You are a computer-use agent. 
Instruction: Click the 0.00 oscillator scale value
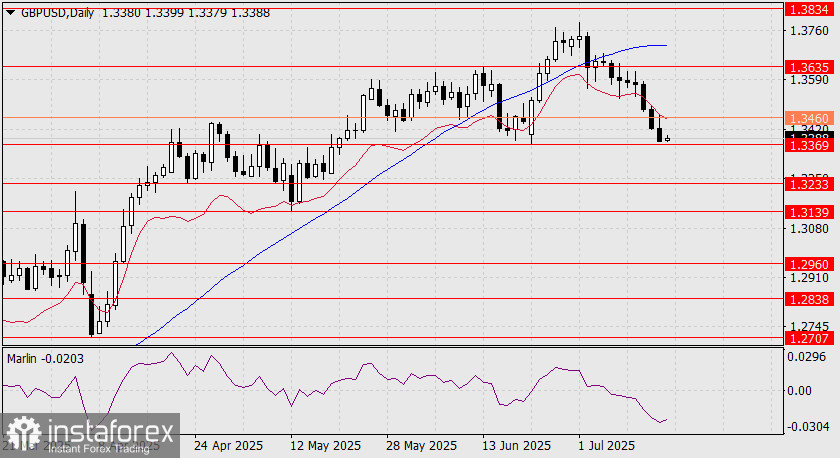(x=799, y=391)
